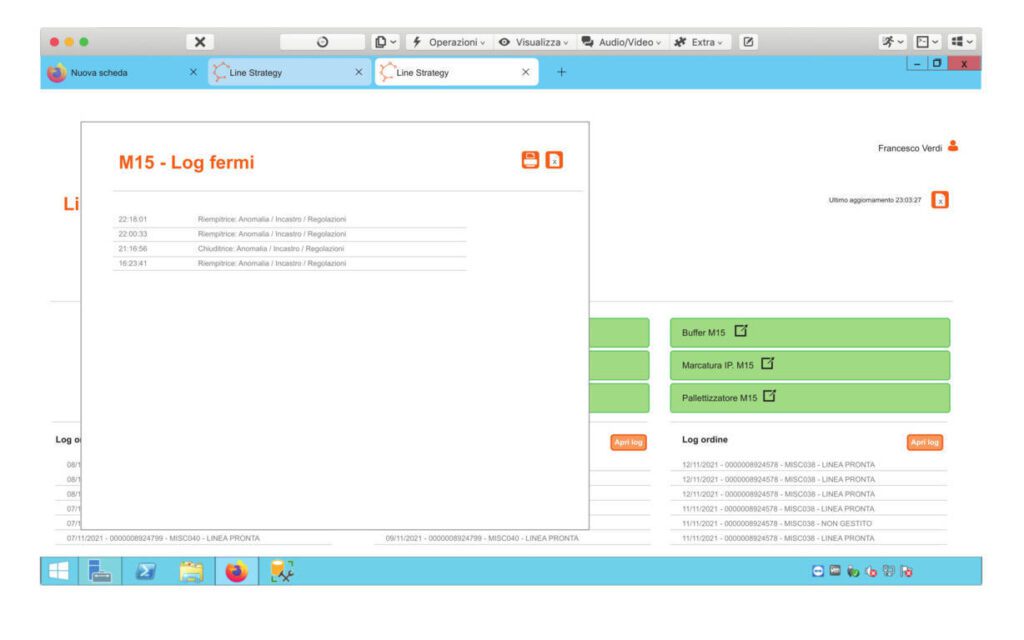The height and width of the screenshot is (640, 1024).
Task: Click the Apri log button for Log ordine
Action: coord(924,439)
